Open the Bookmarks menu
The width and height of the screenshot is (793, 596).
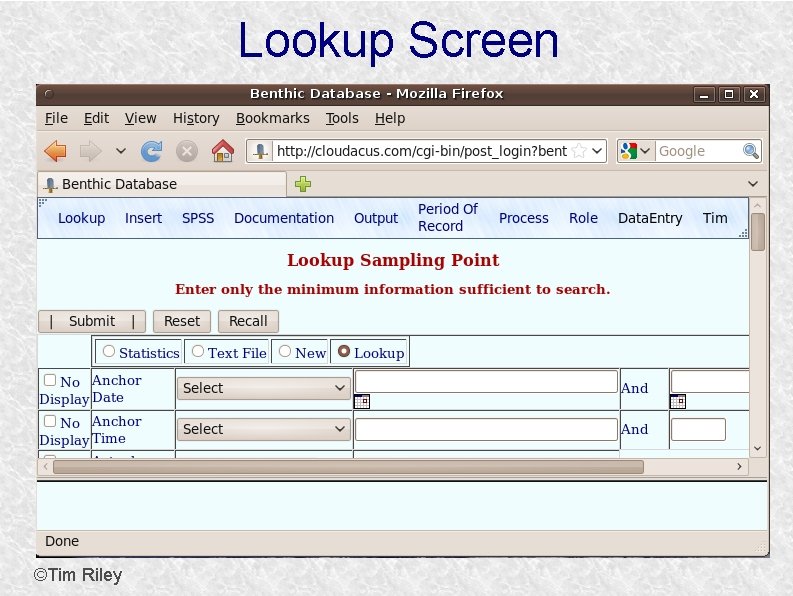pyautogui.click(x=273, y=118)
